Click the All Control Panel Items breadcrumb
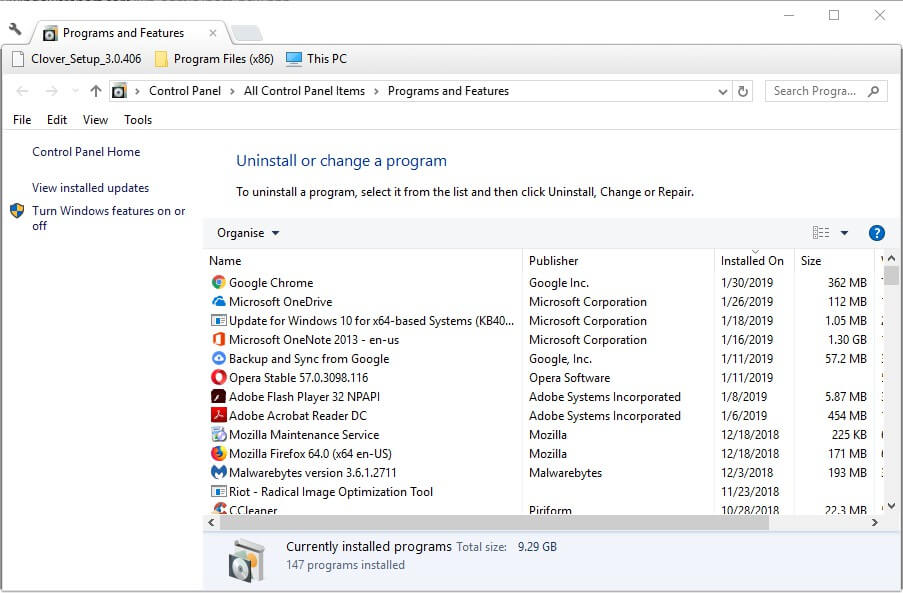 [x=304, y=91]
